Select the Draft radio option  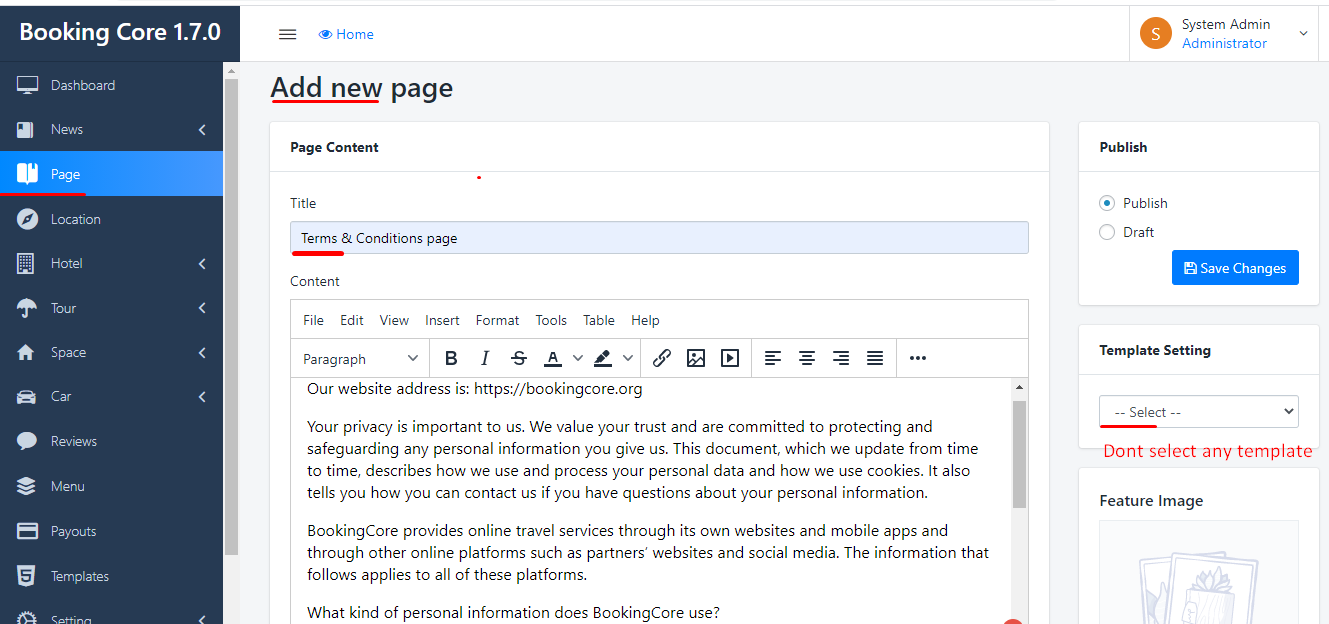coord(1107,232)
